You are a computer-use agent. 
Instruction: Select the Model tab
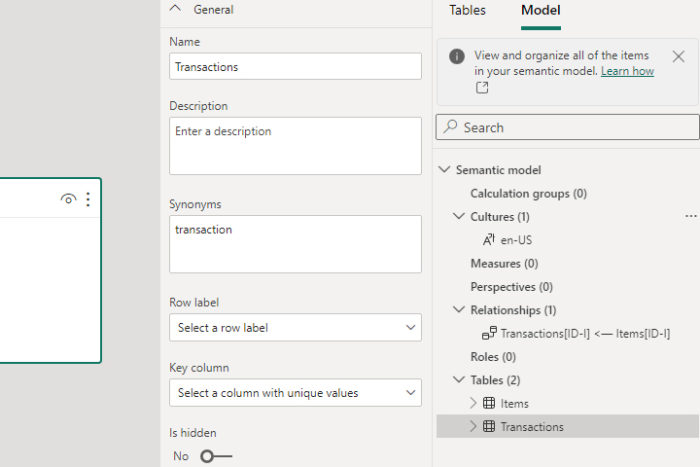541,10
